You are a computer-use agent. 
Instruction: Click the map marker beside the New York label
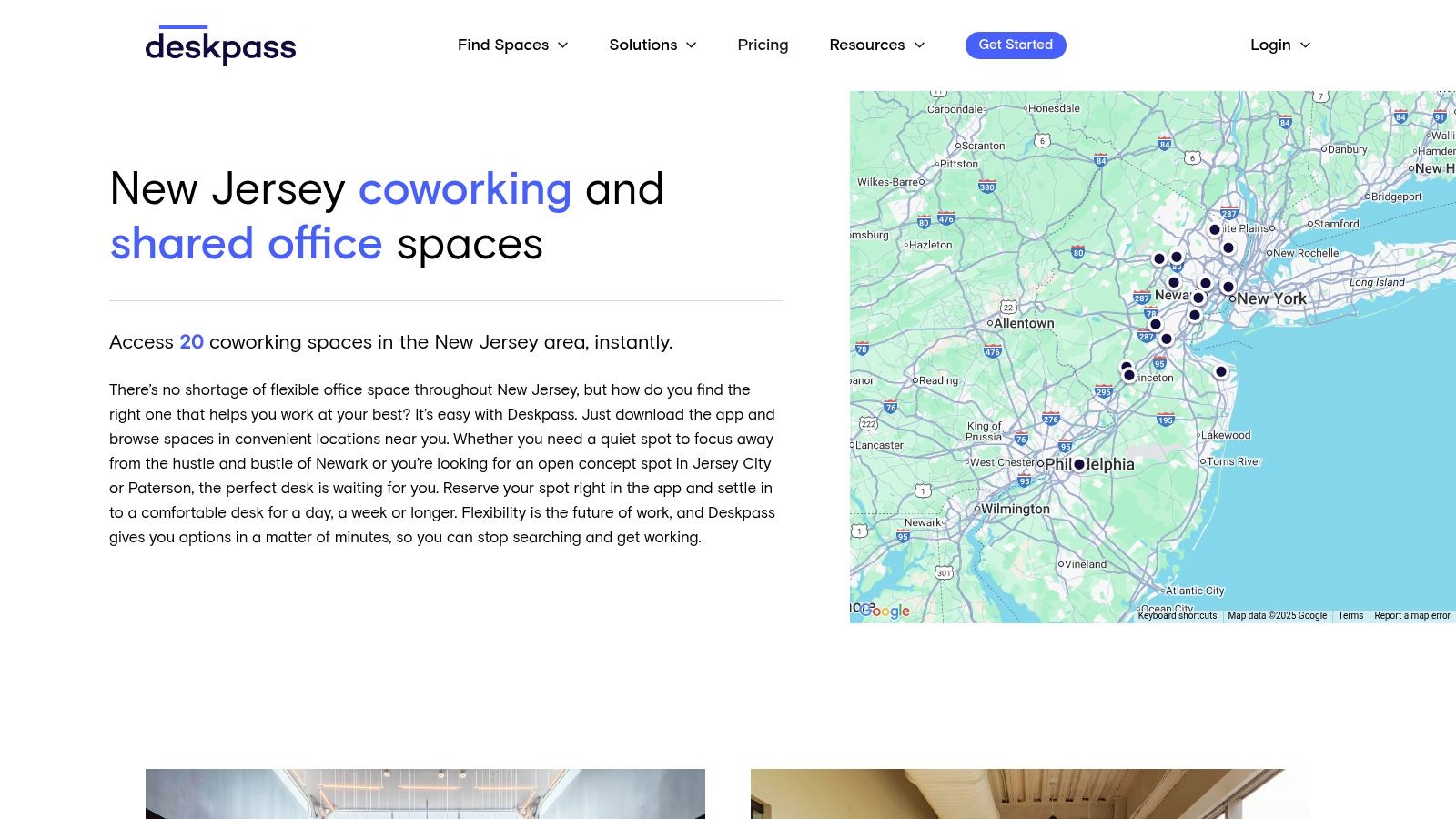1228,287
